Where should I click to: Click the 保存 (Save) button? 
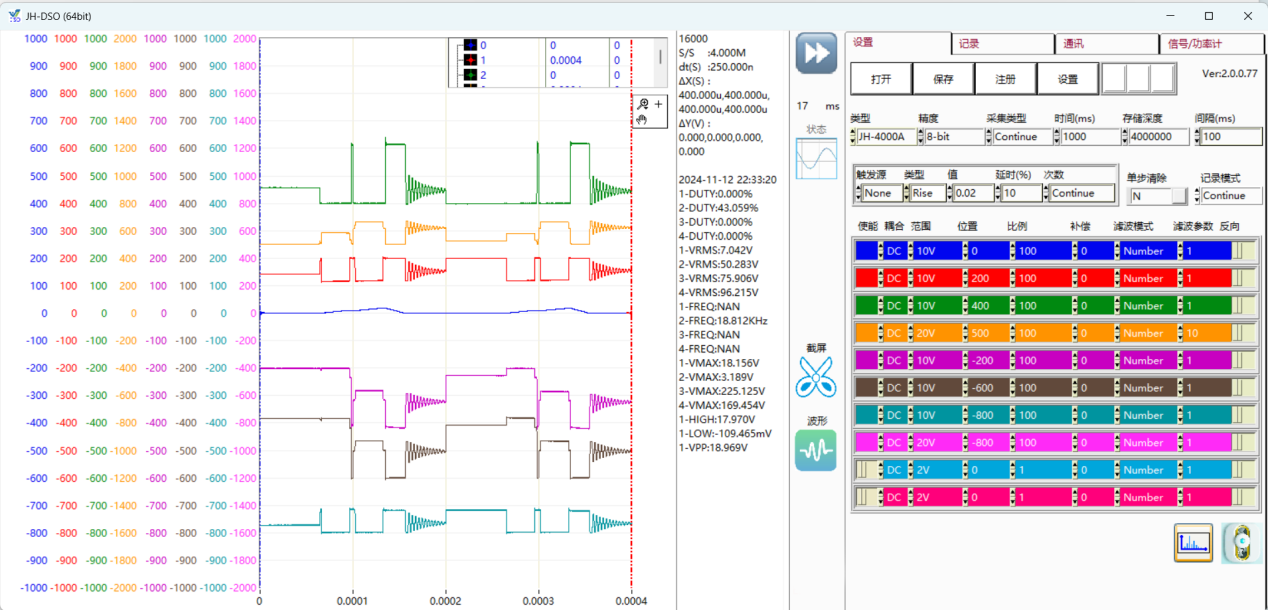(x=943, y=79)
